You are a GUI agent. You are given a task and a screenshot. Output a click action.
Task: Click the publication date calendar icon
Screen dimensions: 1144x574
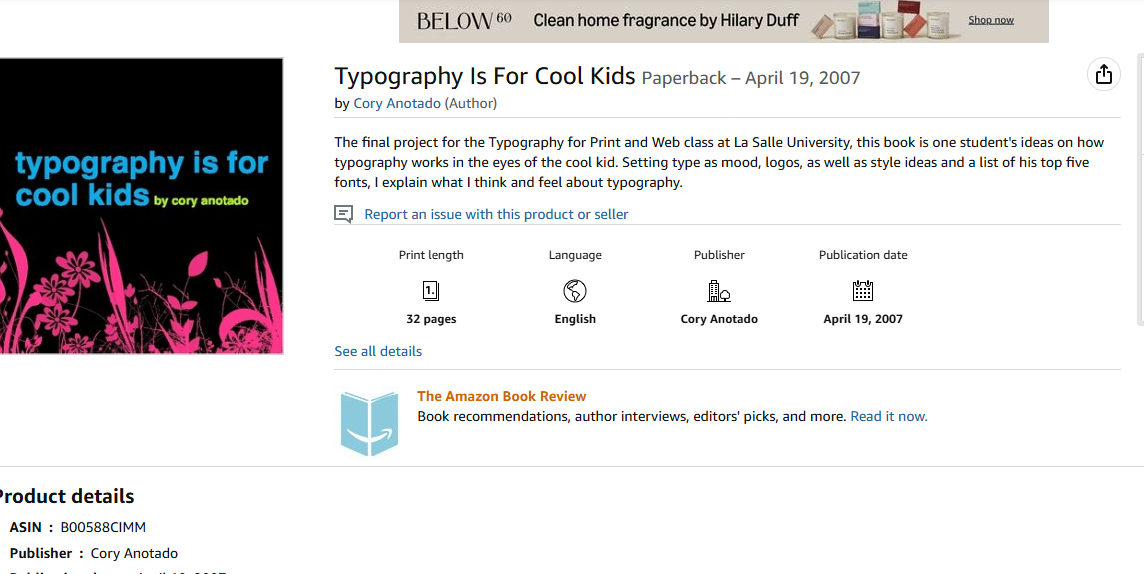[863, 291]
